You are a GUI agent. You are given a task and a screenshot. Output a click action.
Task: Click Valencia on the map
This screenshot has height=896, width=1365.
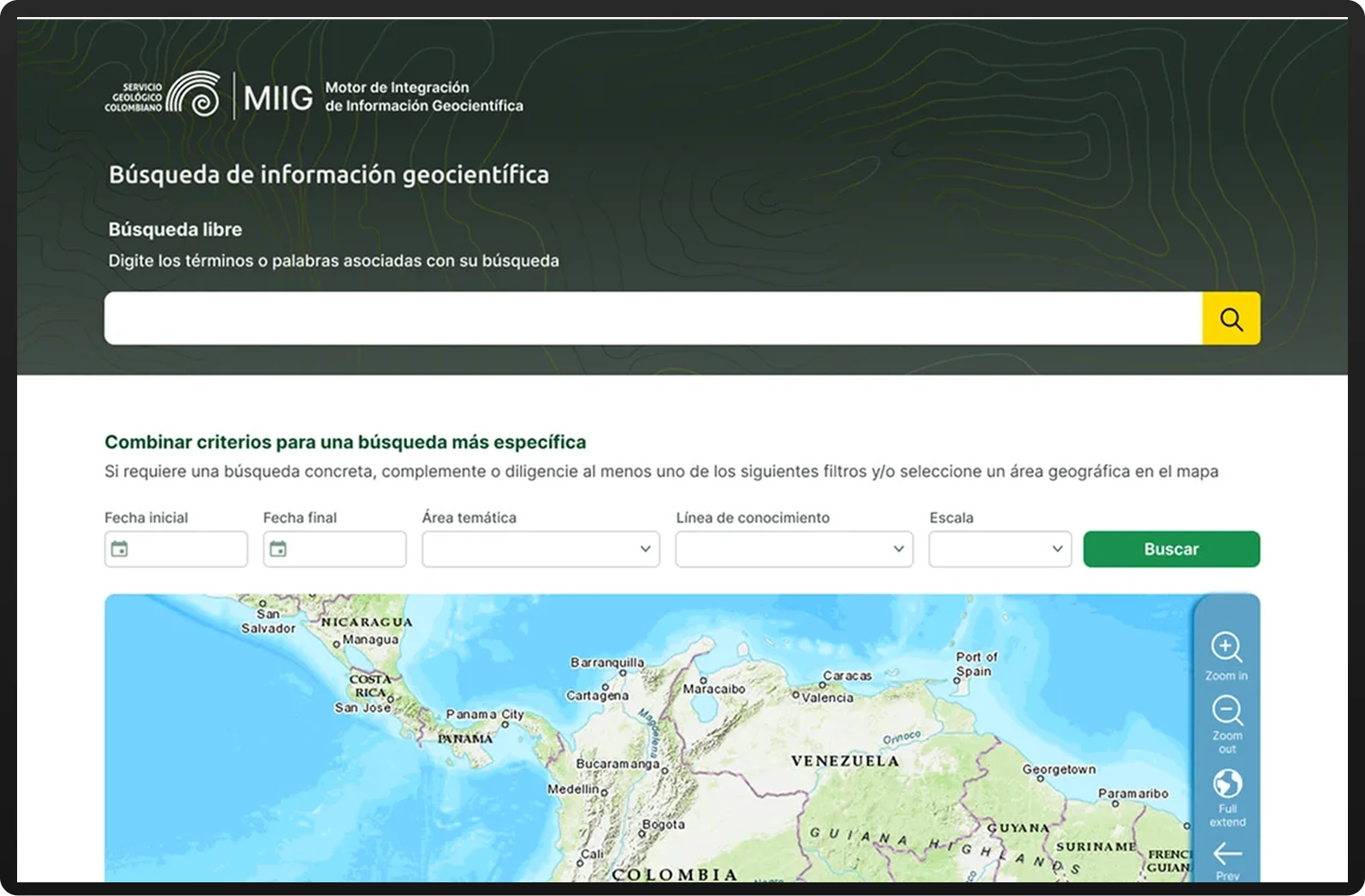point(827,698)
